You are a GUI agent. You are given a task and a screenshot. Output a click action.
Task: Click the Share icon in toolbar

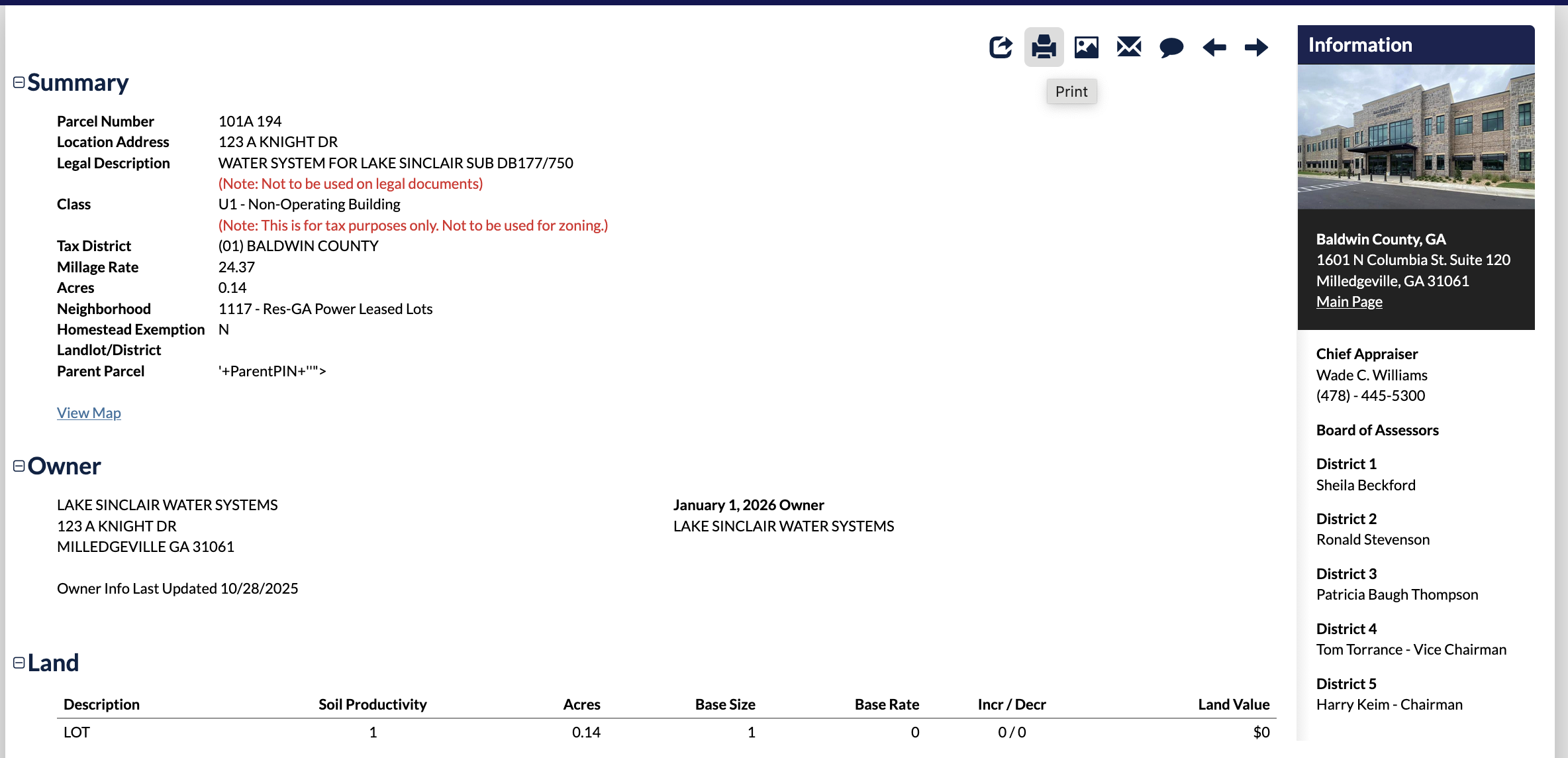tap(1001, 47)
